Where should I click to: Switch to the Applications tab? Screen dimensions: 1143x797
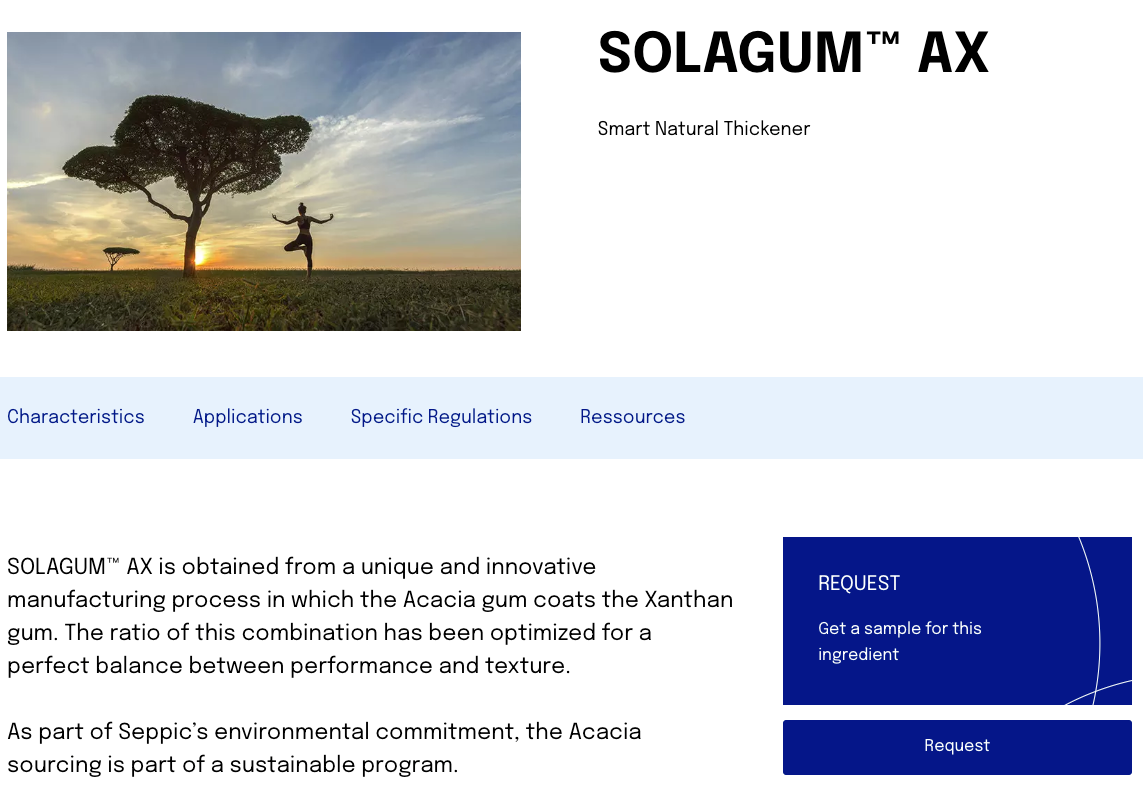click(x=248, y=417)
